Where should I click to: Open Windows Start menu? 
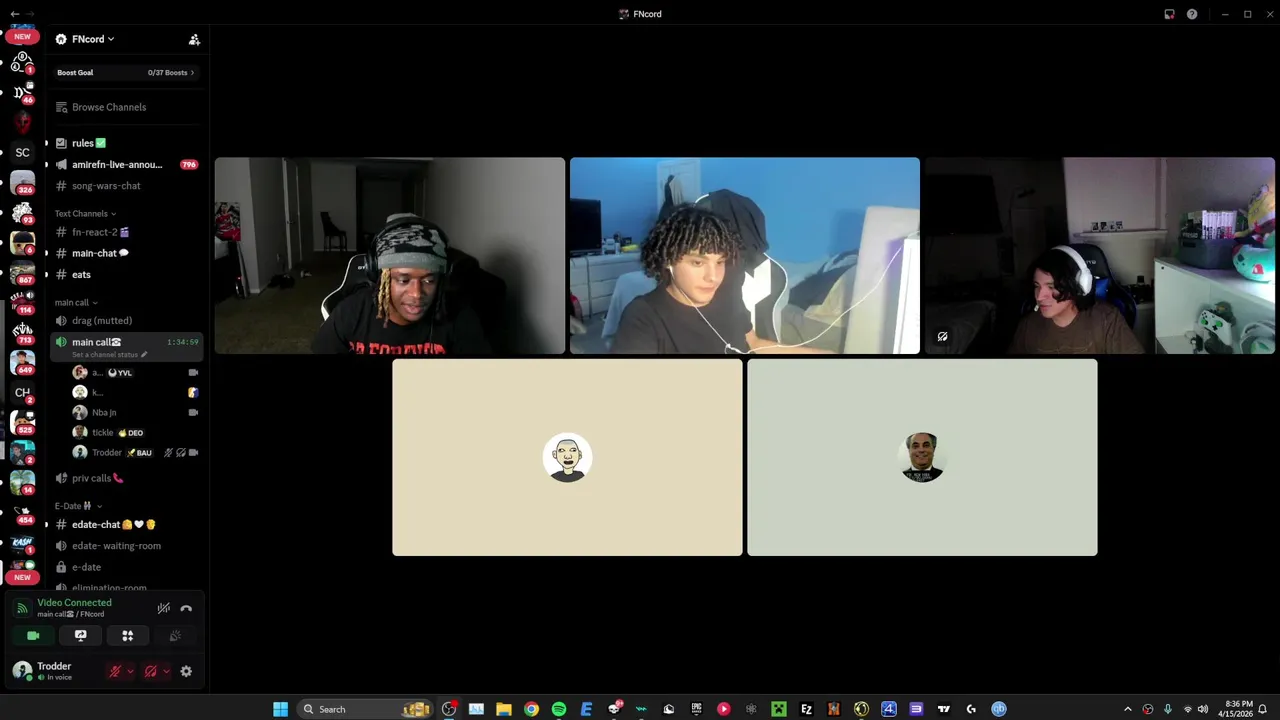coord(281,709)
